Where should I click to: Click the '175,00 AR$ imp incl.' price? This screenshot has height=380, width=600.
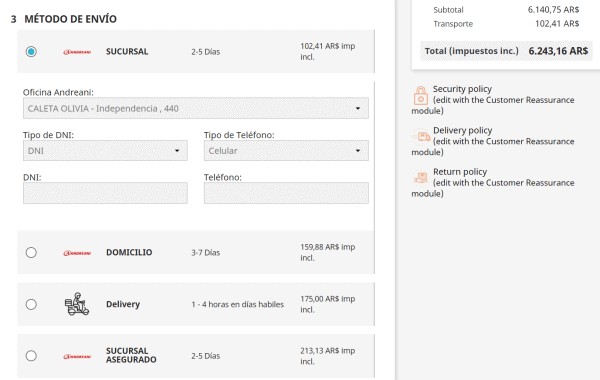(328, 304)
